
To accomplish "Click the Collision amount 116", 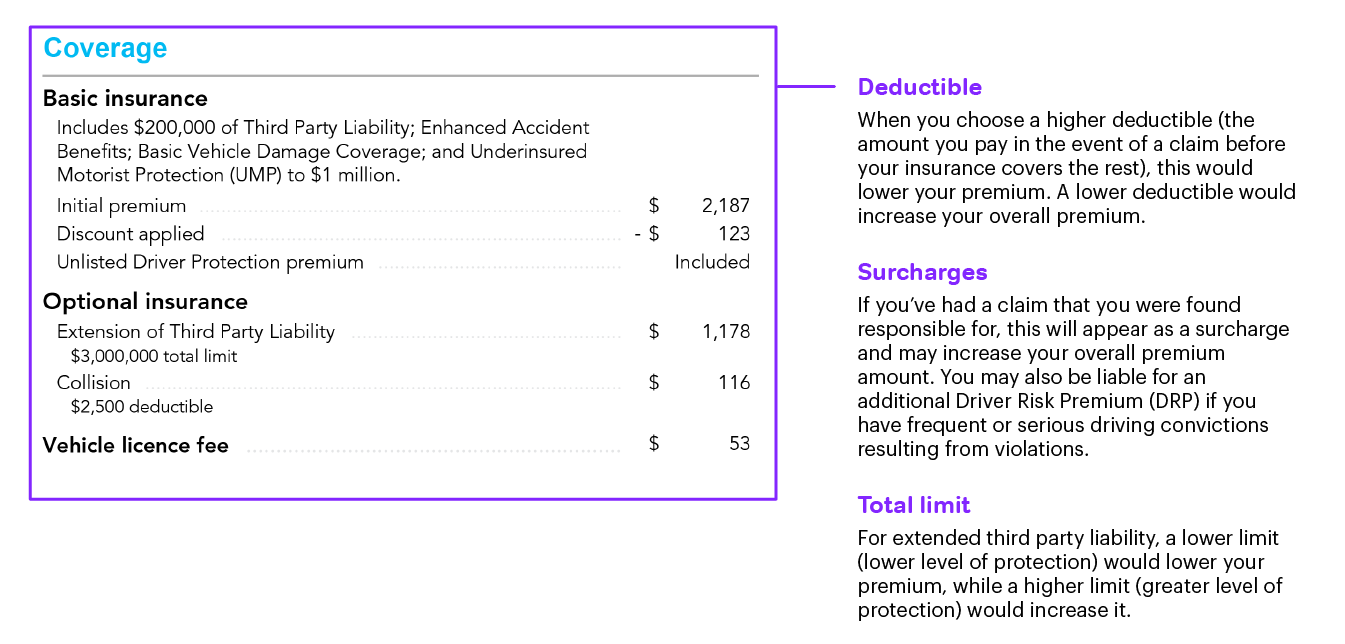I will [x=734, y=383].
